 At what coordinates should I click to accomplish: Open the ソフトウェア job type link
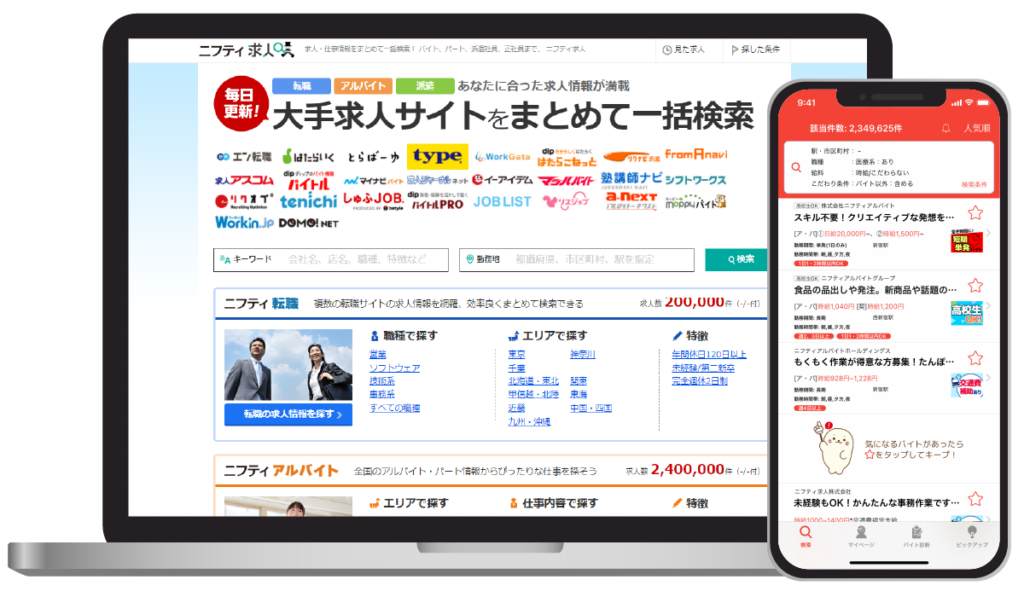pos(394,368)
